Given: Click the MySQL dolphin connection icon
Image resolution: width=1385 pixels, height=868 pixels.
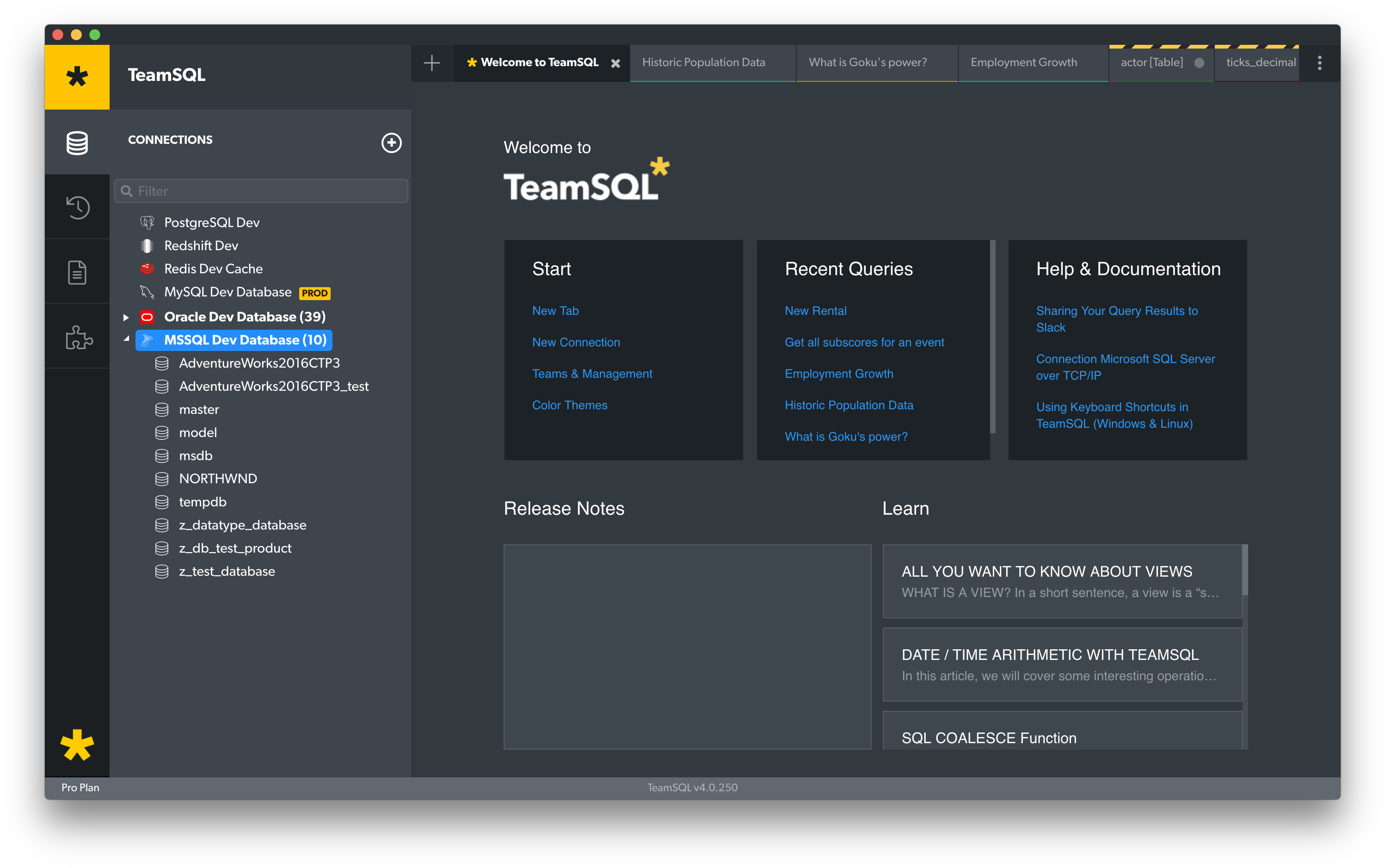Looking at the screenshot, I should (x=147, y=292).
